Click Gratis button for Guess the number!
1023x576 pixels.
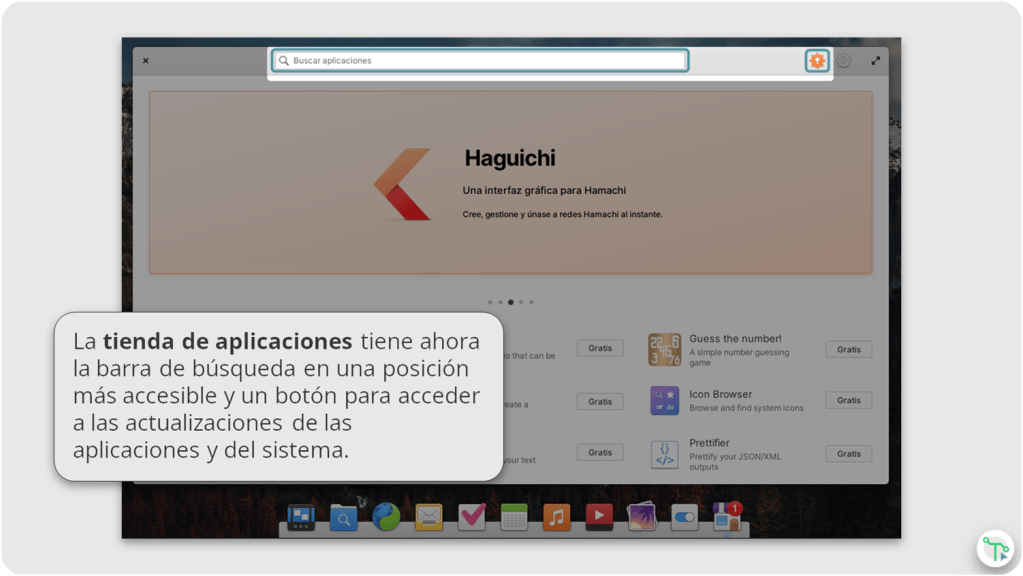point(848,349)
